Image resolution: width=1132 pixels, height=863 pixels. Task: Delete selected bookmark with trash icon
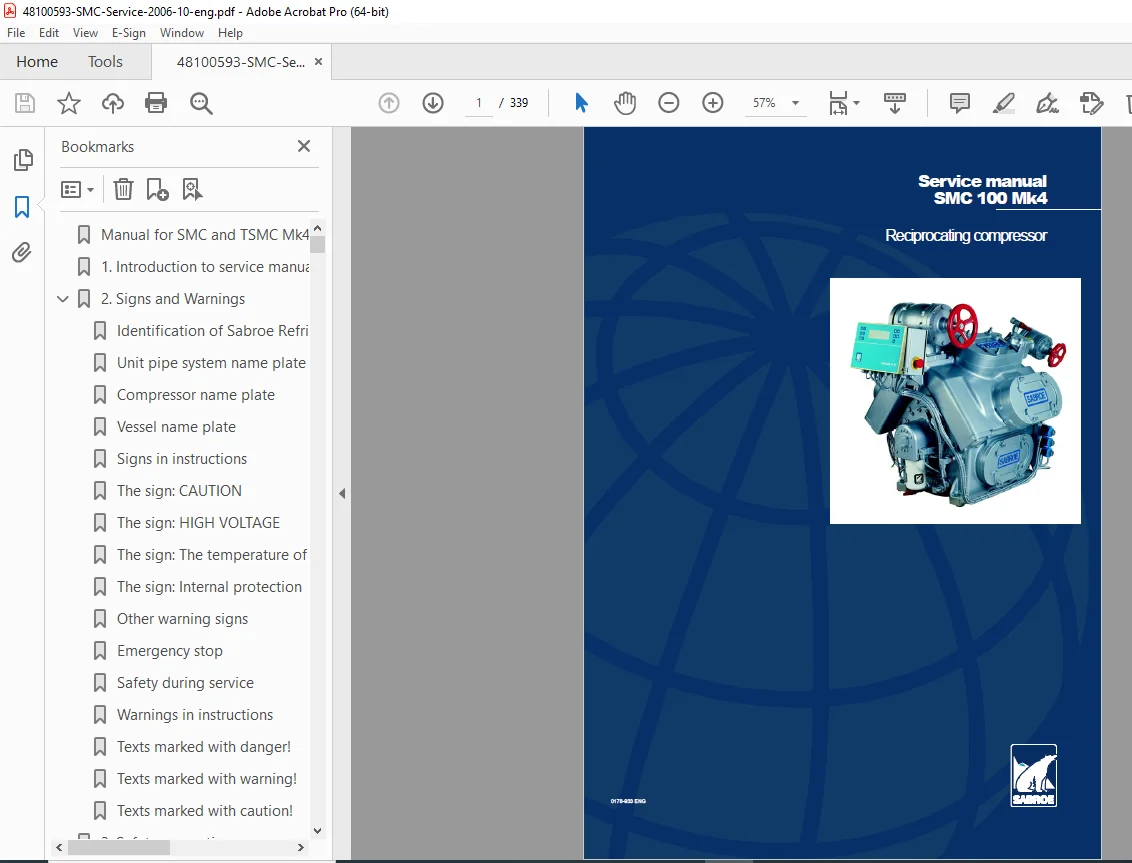point(123,189)
